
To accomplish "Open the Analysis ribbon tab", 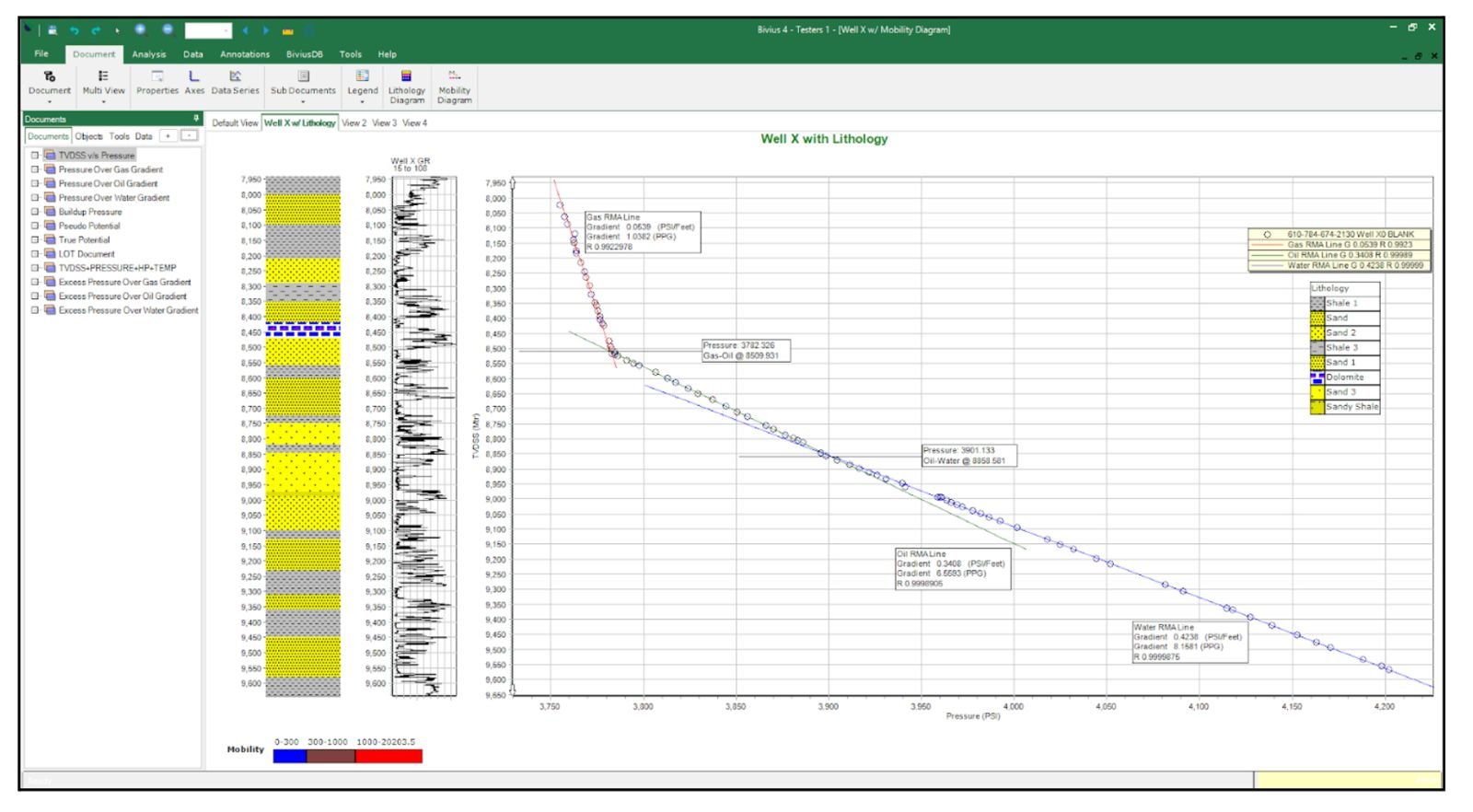I will click(148, 54).
